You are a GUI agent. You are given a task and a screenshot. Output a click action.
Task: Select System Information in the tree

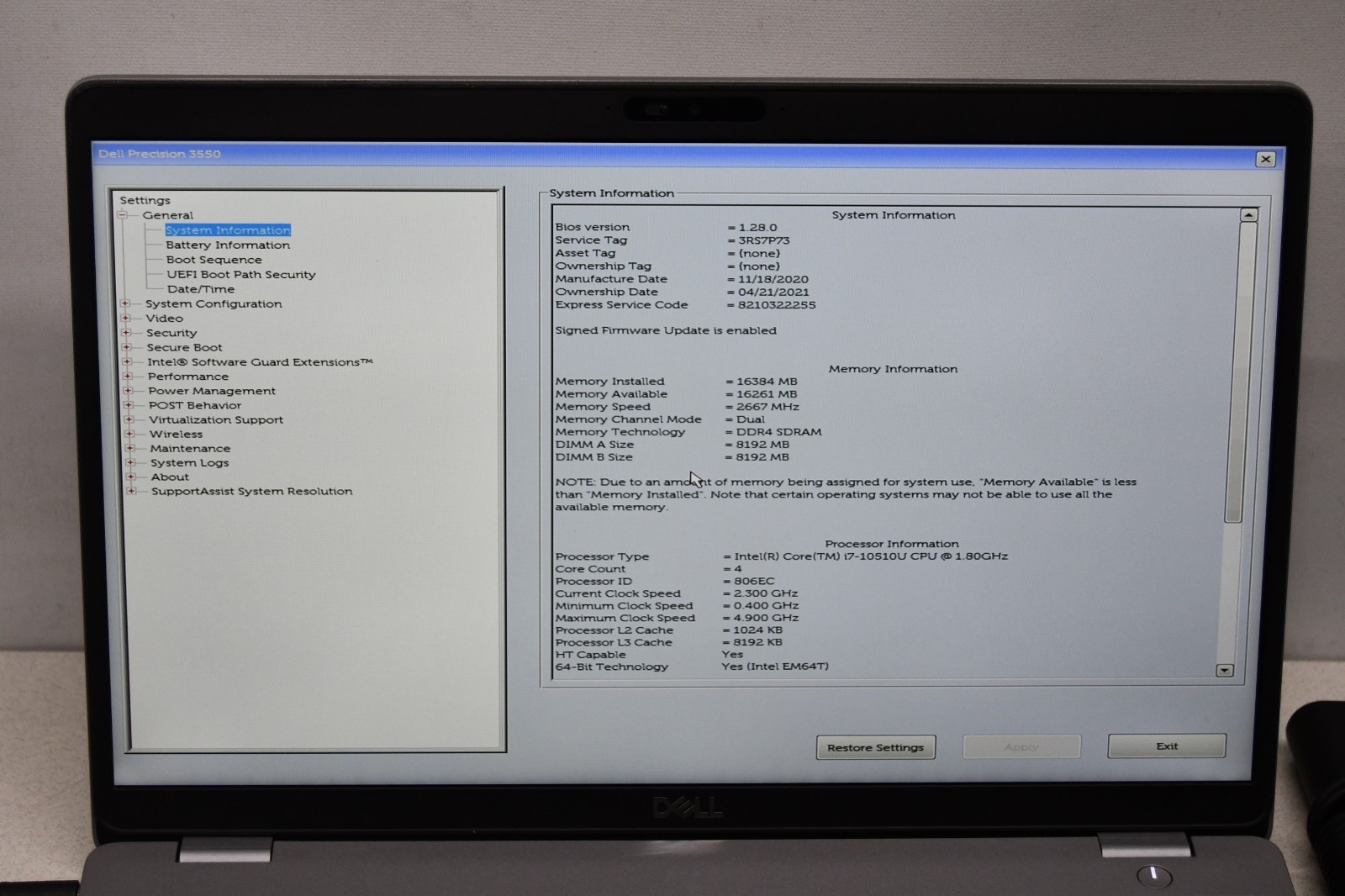pos(228,230)
